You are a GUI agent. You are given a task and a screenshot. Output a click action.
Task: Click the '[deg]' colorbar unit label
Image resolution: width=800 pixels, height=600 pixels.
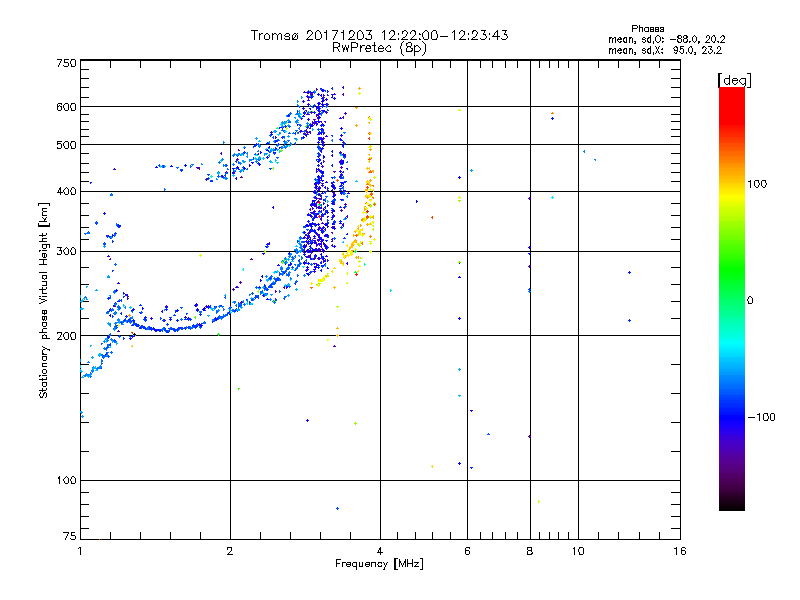(x=734, y=80)
